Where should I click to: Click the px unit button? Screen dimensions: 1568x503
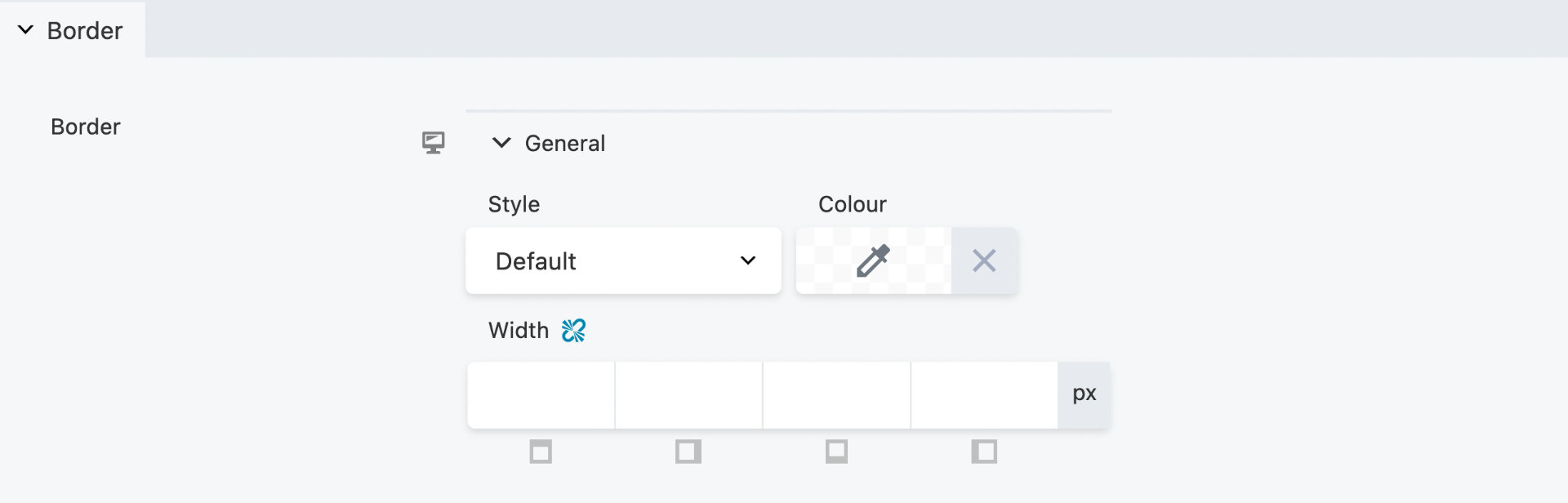(x=1084, y=395)
